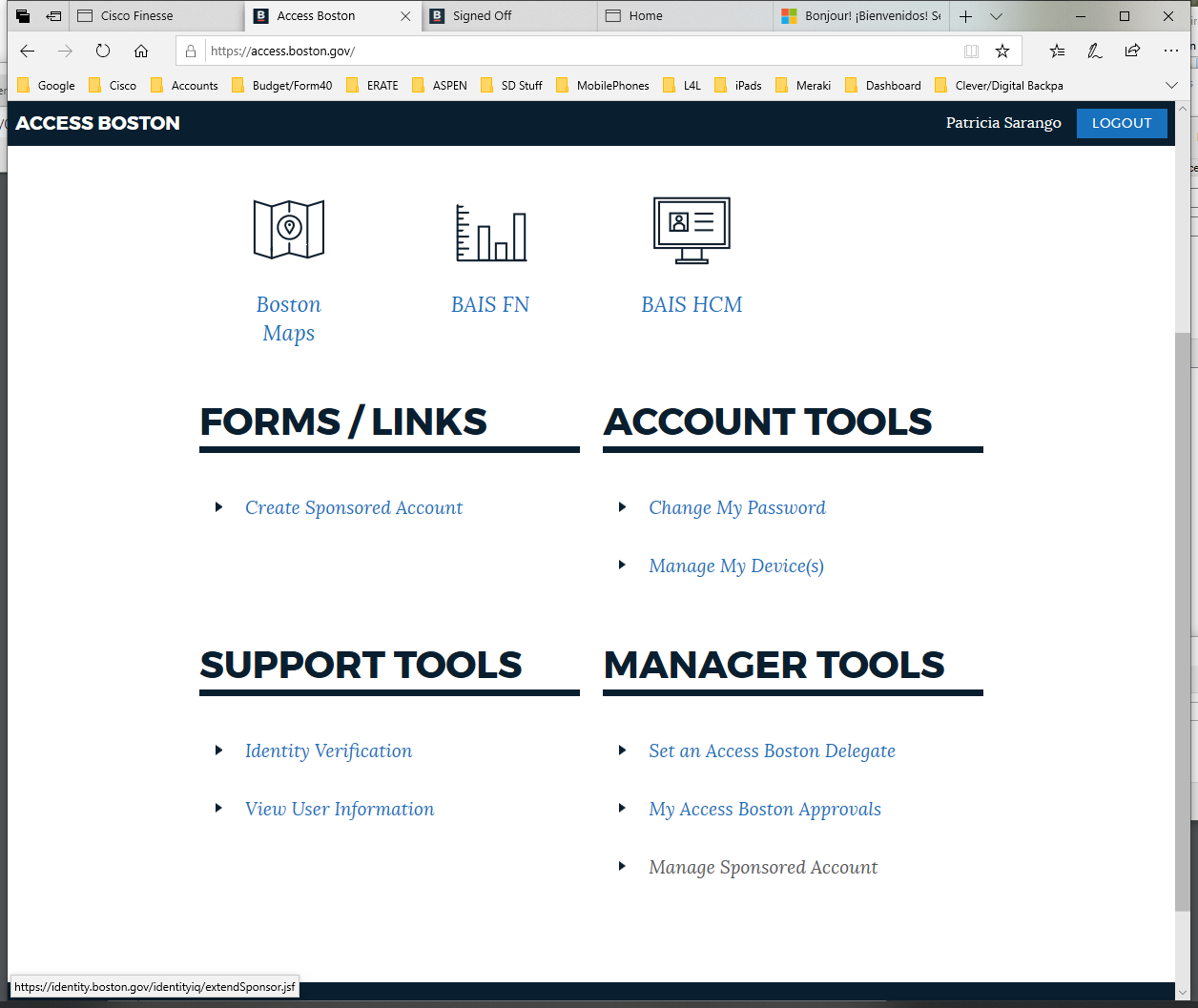The image size is (1198, 1008).
Task: Open the favorites hub icon
Action: (1057, 51)
